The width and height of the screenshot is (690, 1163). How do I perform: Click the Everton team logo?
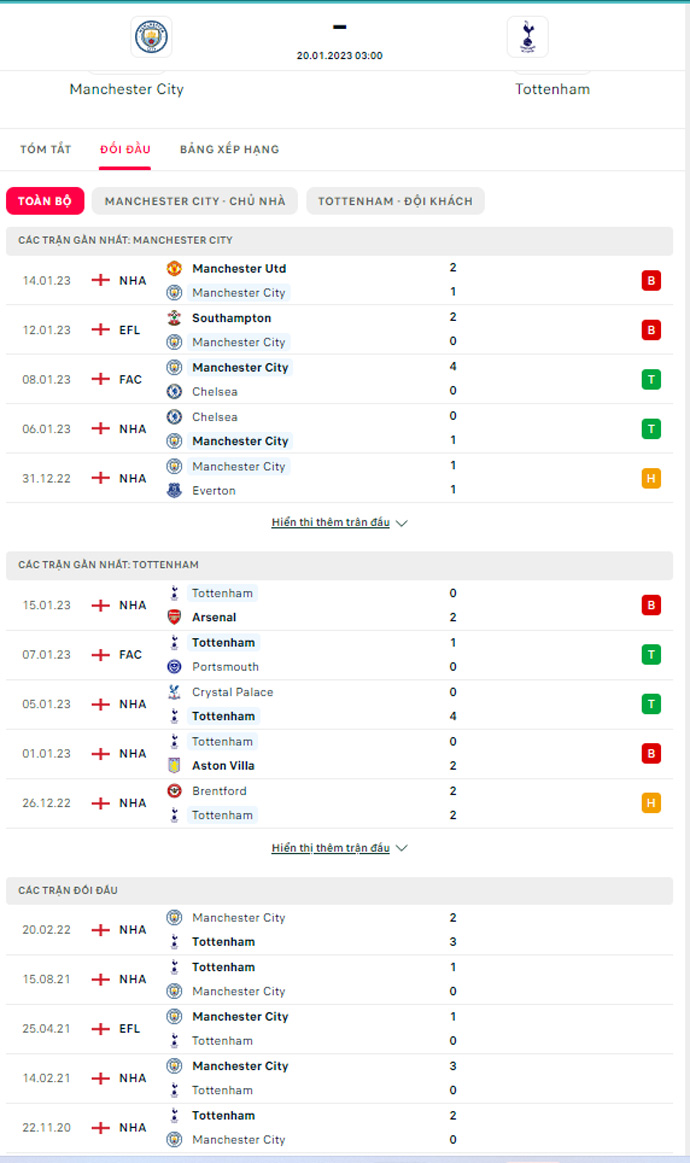[x=174, y=491]
